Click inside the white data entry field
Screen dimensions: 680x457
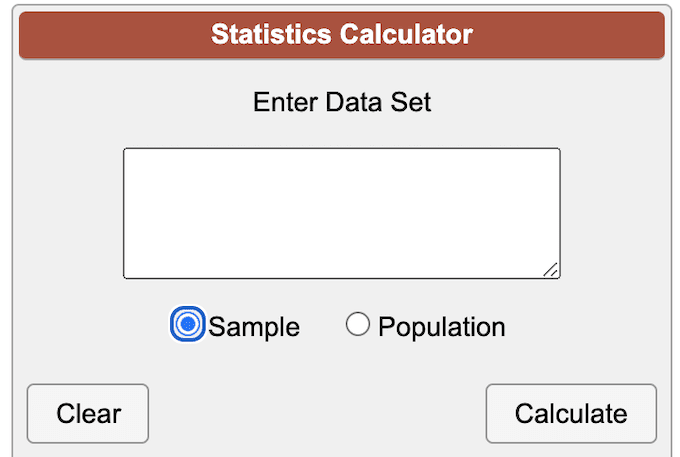342,213
